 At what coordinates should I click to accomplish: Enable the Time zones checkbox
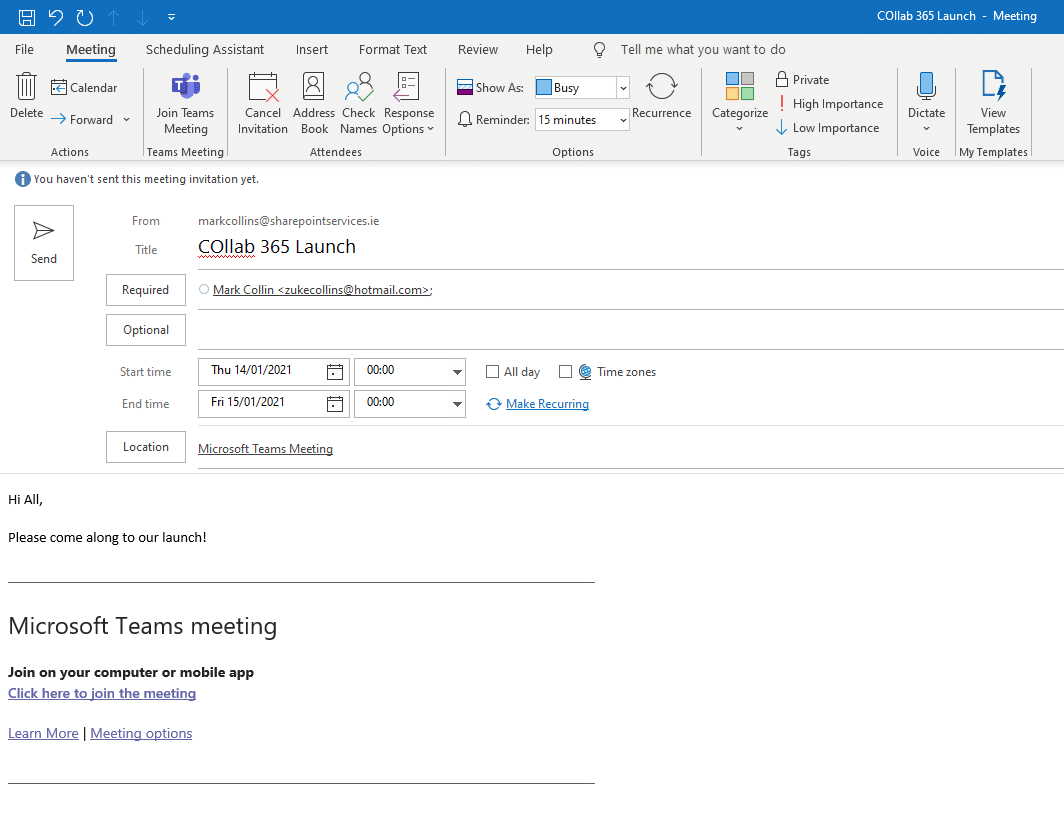pos(565,372)
